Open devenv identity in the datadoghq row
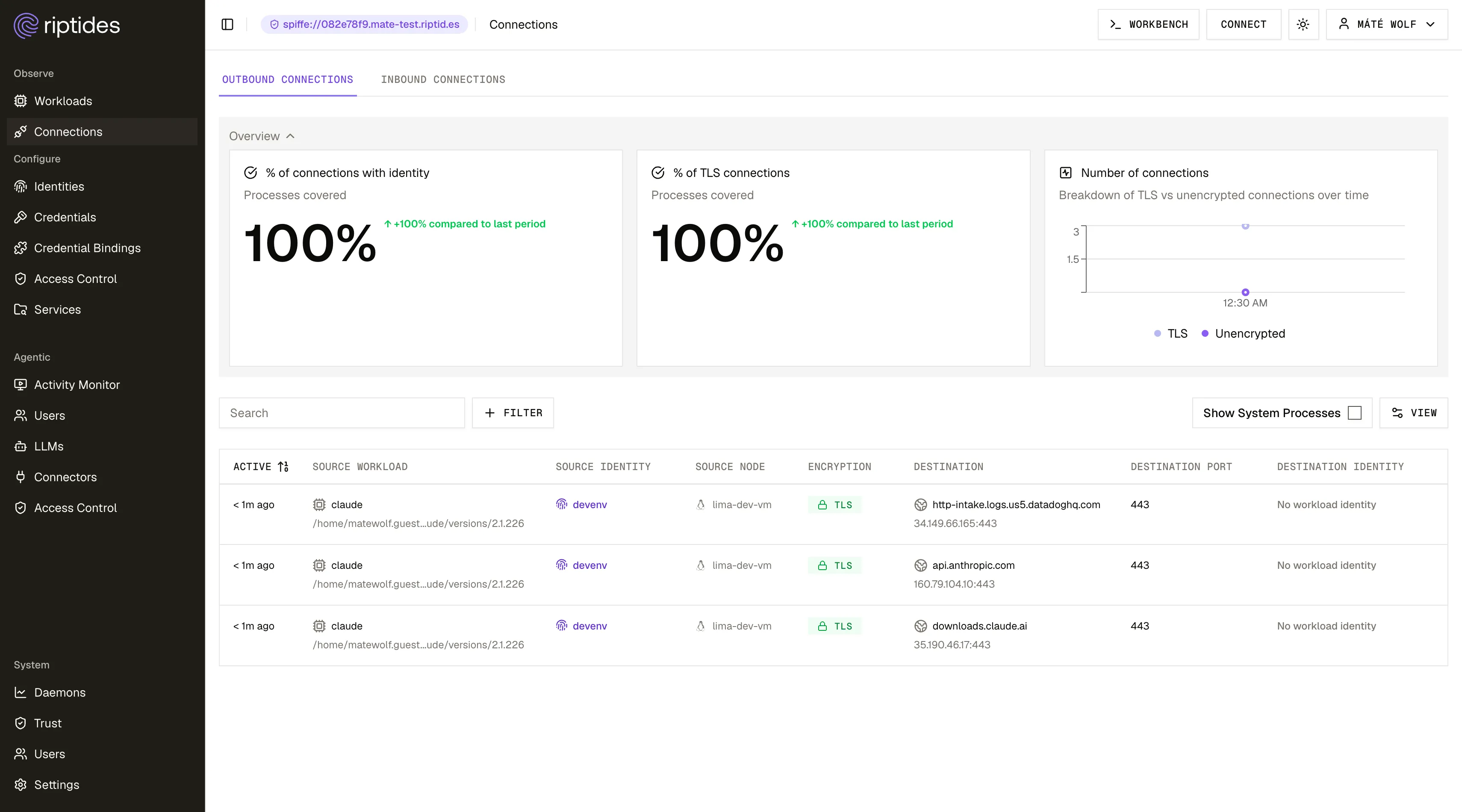 pyautogui.click(x=590, y=504)
